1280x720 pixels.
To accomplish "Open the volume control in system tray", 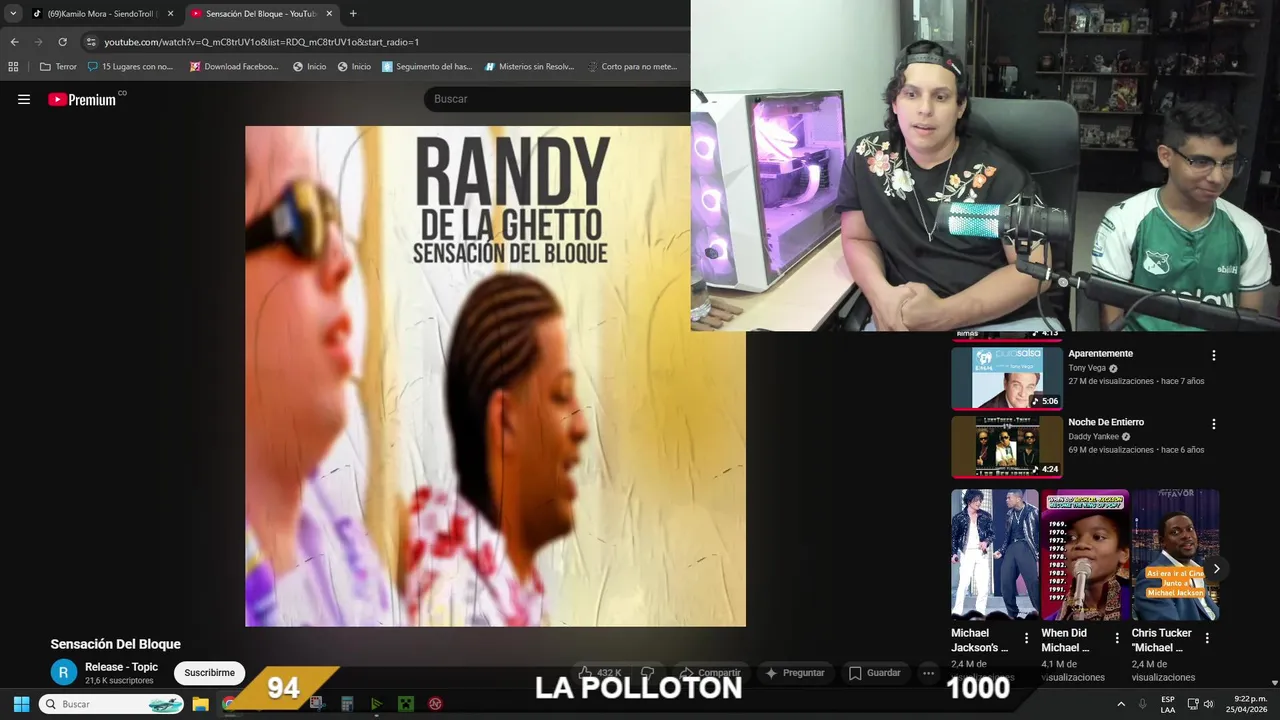I will pos(1208,704).
